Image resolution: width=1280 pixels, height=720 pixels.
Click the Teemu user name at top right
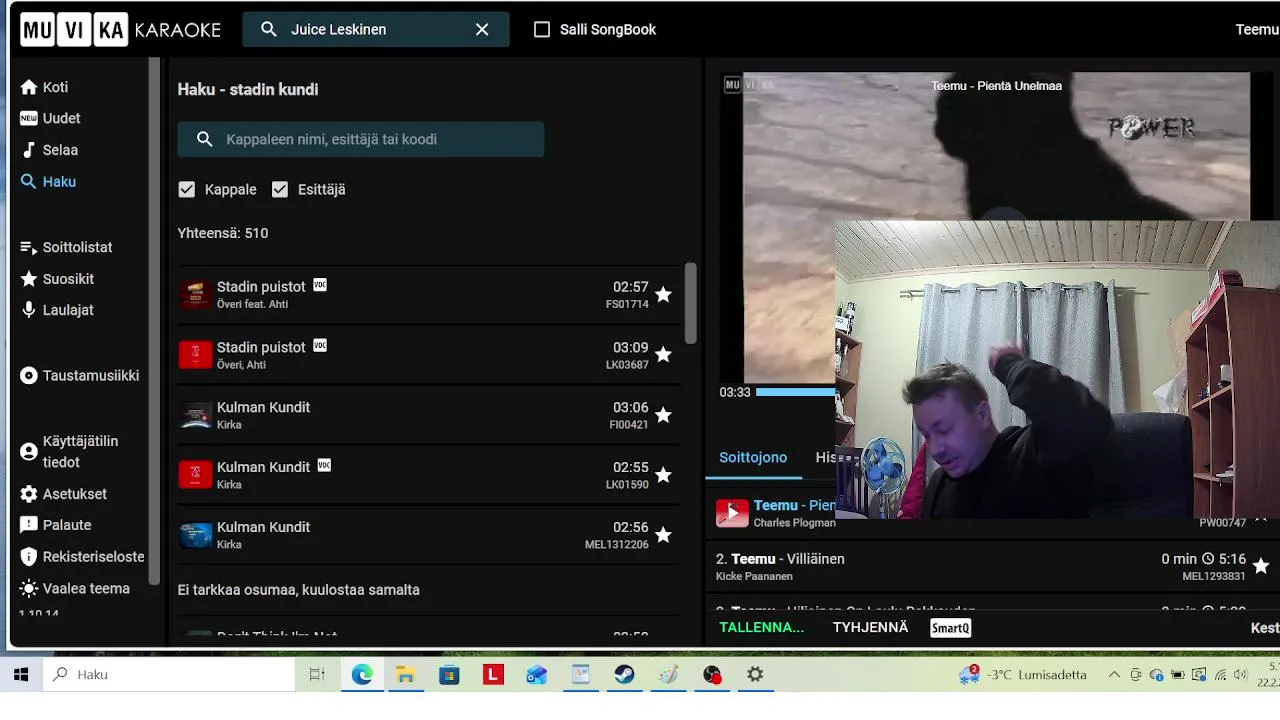point(1257,29)
